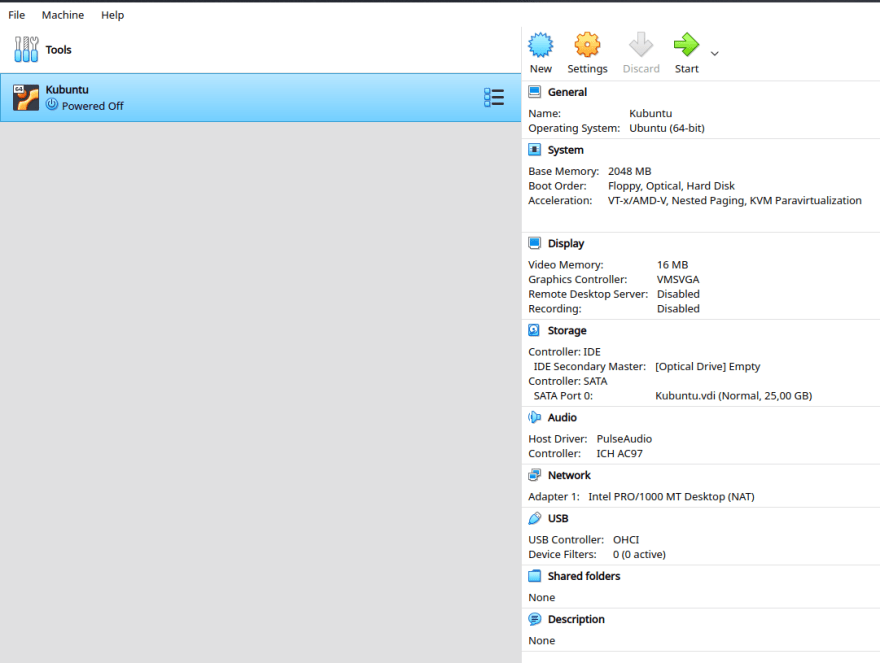Open the File menu
Viewport: 880px width, 663px height.
tap(16, 15)
